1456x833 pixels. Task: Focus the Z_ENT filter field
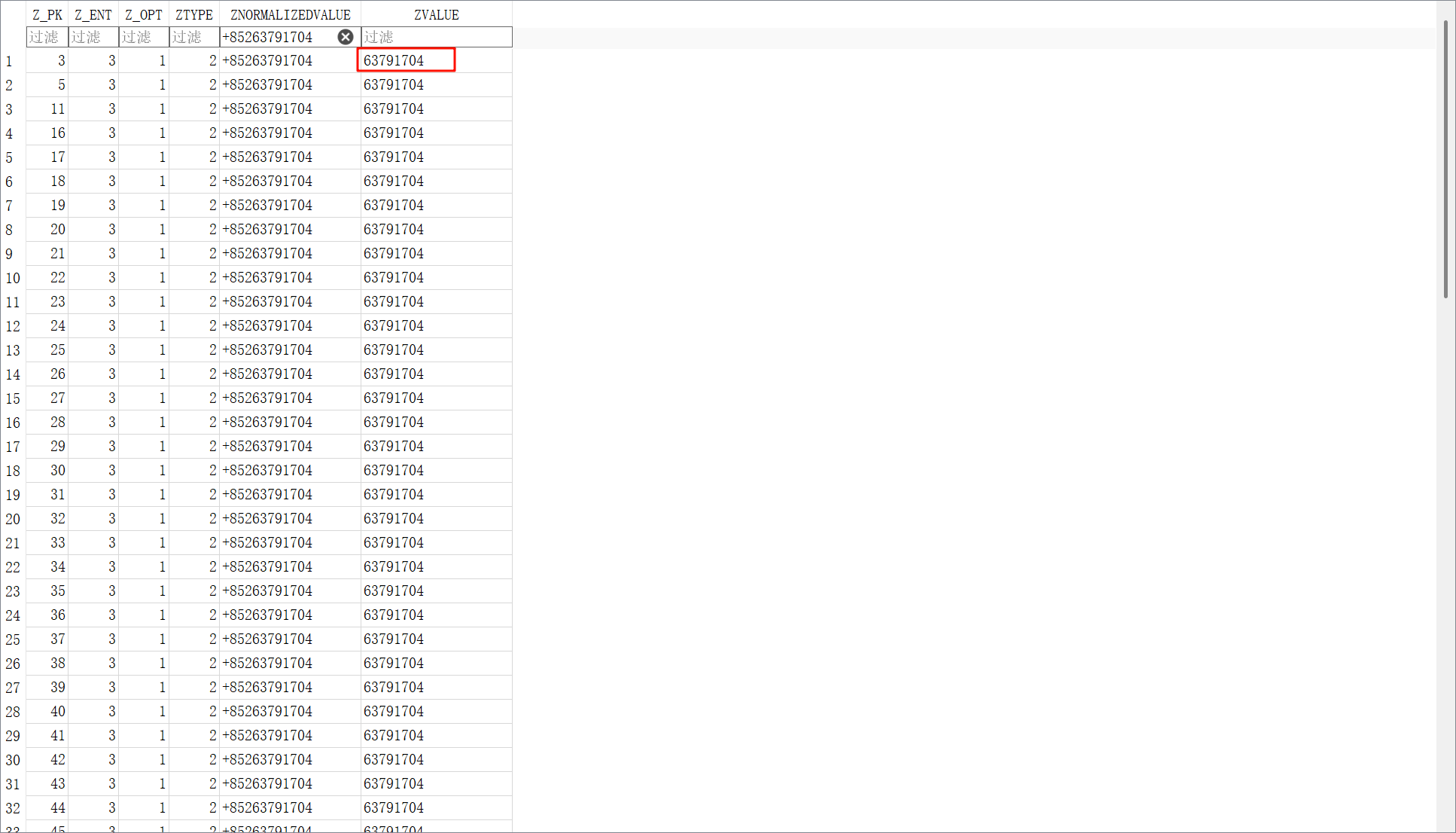pos(93,37)
